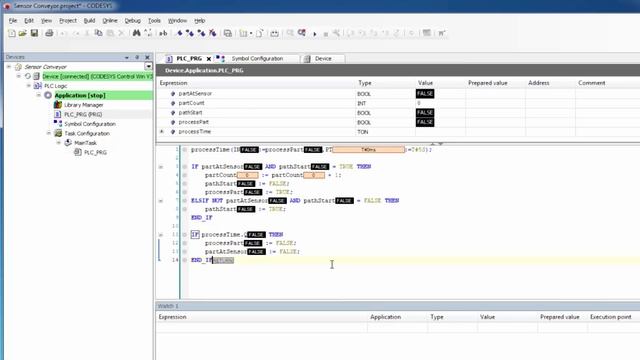
Task: Collapse the ELSIF block at line 7
Action: tap(161, 201)
